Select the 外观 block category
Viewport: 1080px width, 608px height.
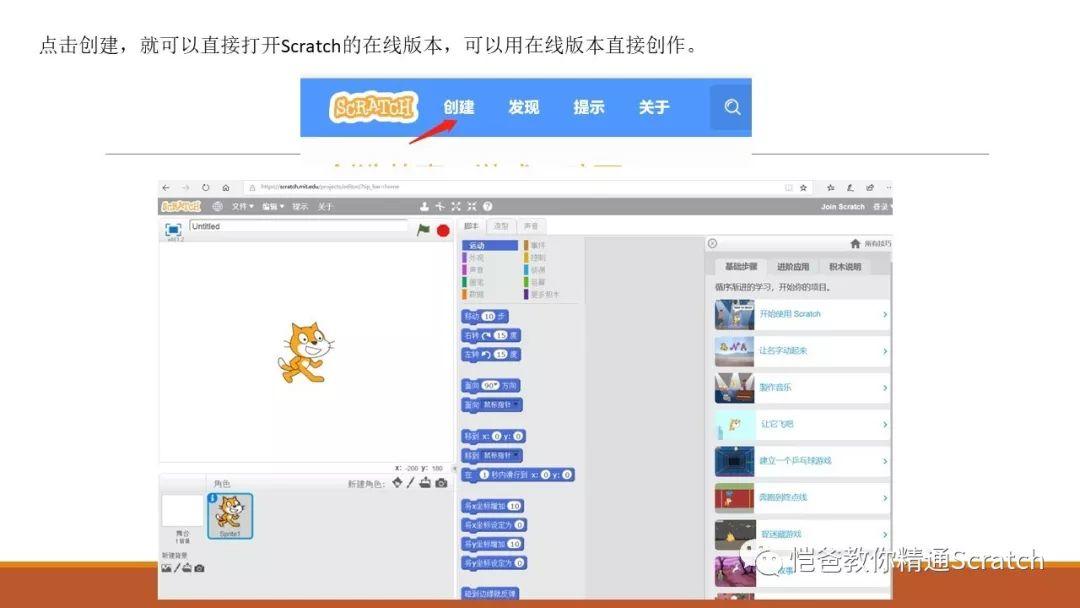click(x=490, y=258)
